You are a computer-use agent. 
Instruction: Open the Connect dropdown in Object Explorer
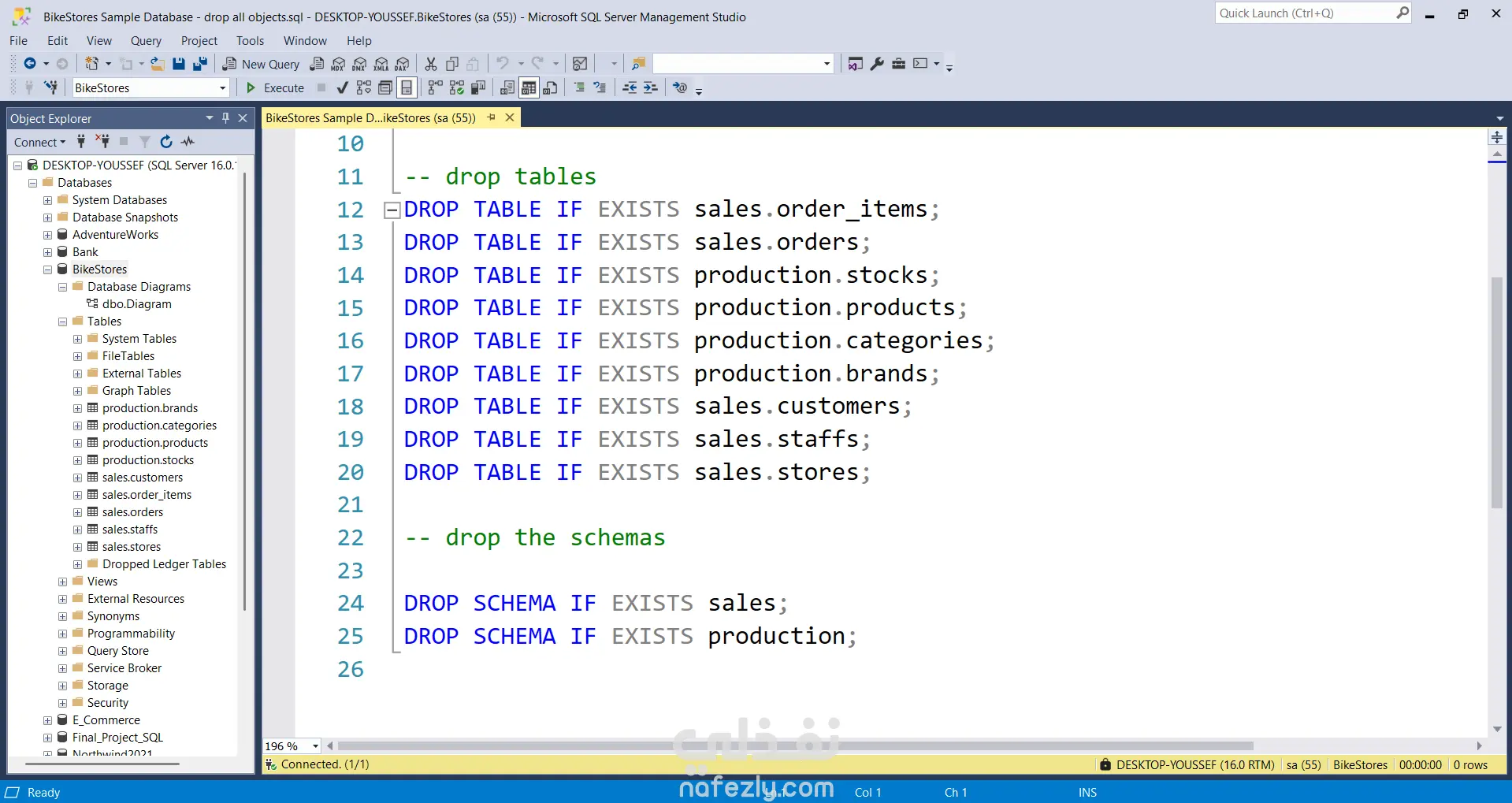pyautogui.click(x=39, y=142)
